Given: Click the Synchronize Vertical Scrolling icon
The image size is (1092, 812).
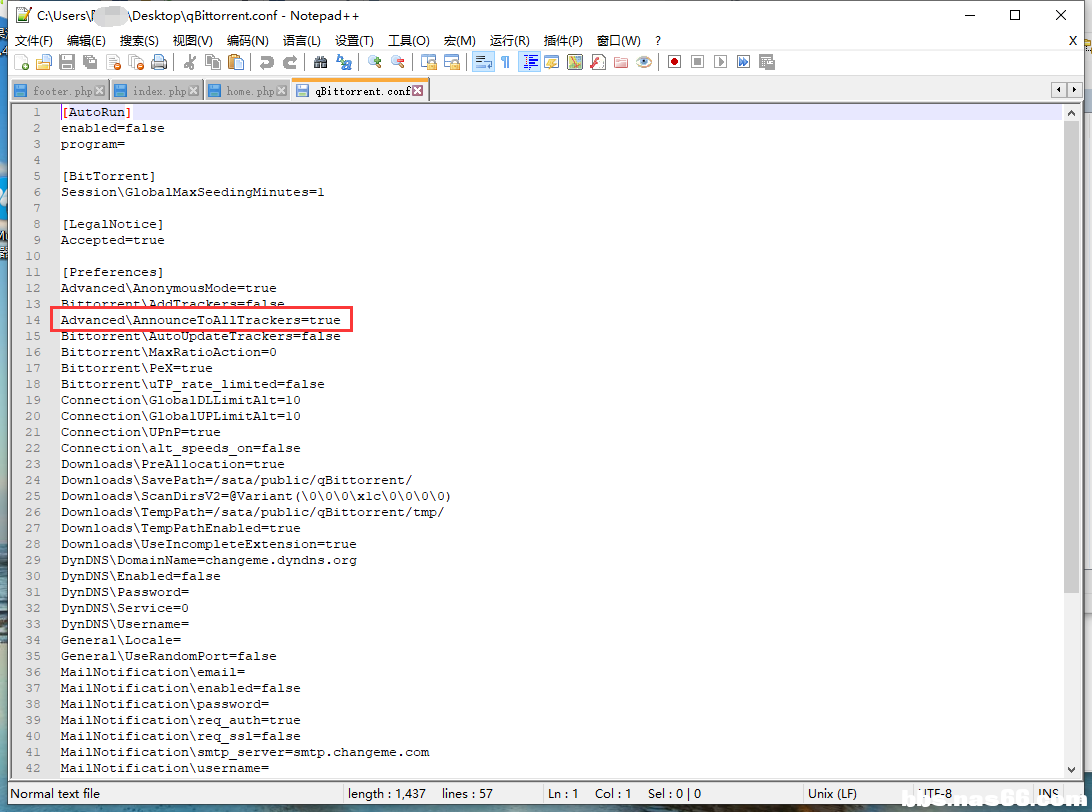Looking at the screenshot, I should tap(428, 63).
